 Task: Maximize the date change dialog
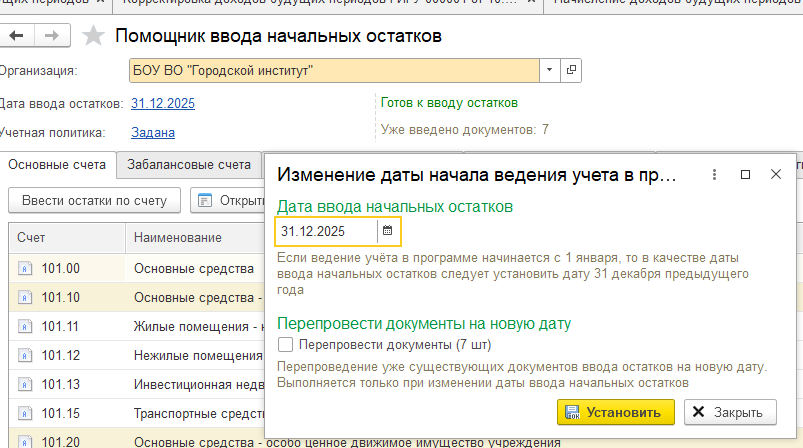coord(746,175)
